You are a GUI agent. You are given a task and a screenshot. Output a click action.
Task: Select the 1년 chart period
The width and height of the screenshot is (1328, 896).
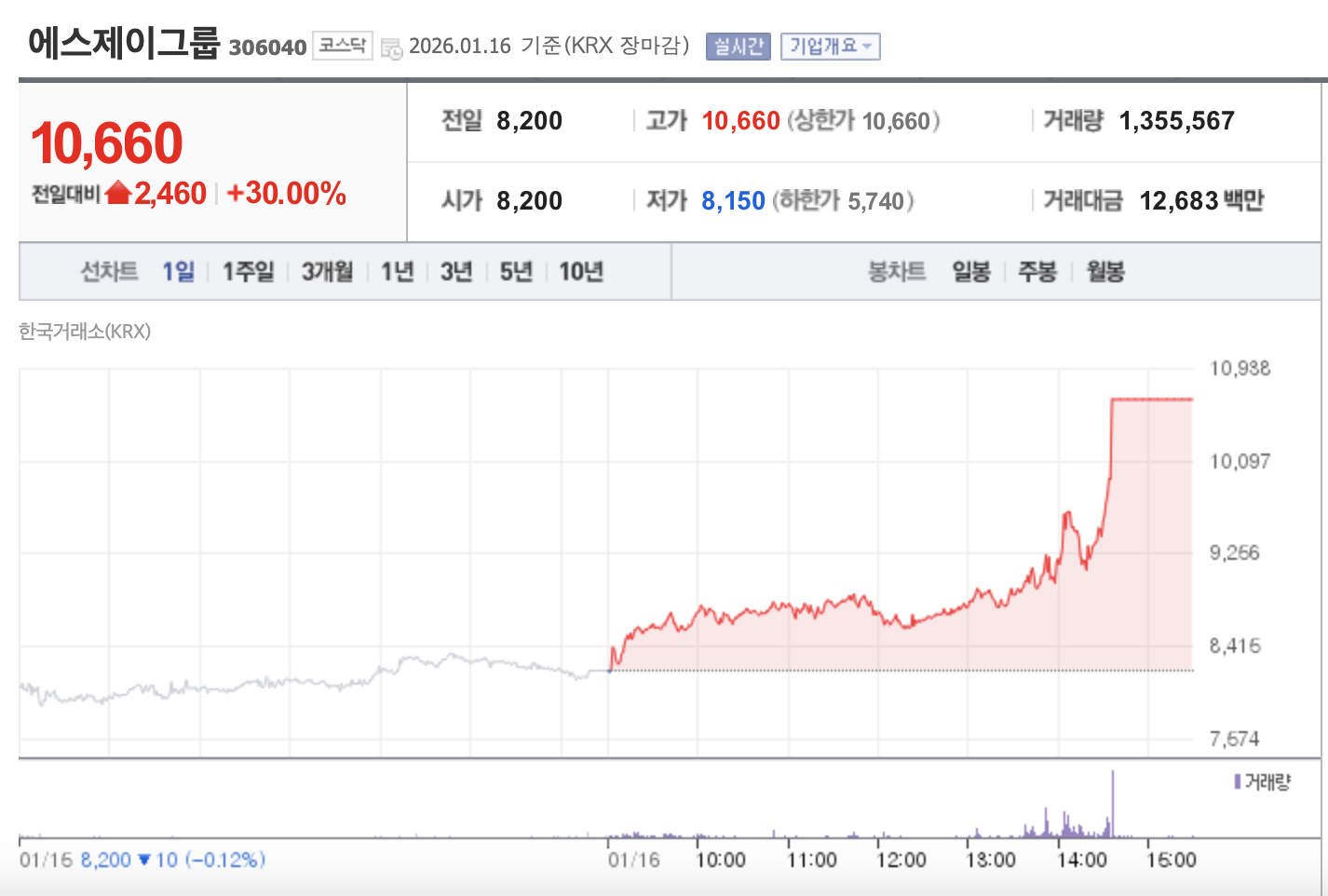(397, 271)
